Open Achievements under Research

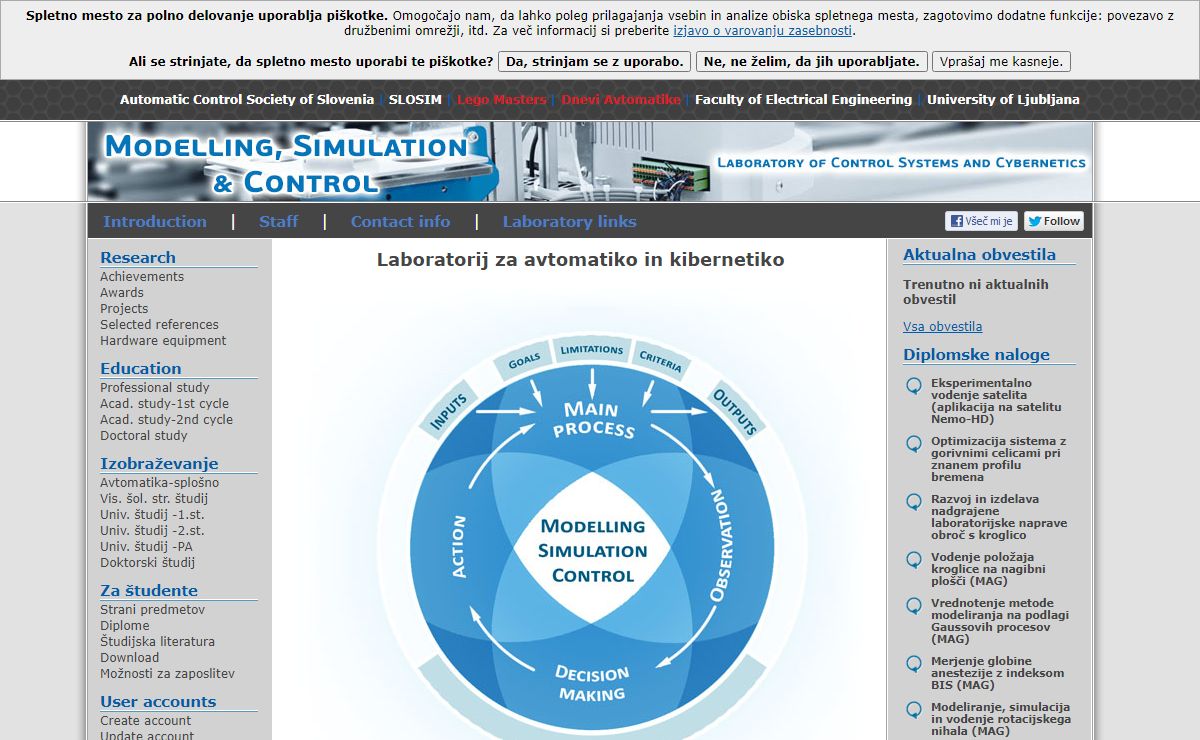pyautogui.click(x=142, y=276)
